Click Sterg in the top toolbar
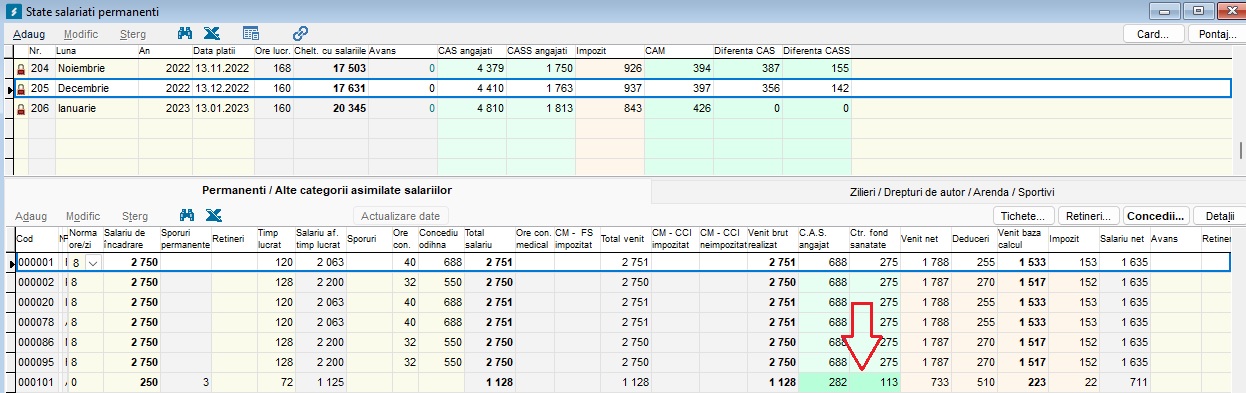 tap(133, 34)
